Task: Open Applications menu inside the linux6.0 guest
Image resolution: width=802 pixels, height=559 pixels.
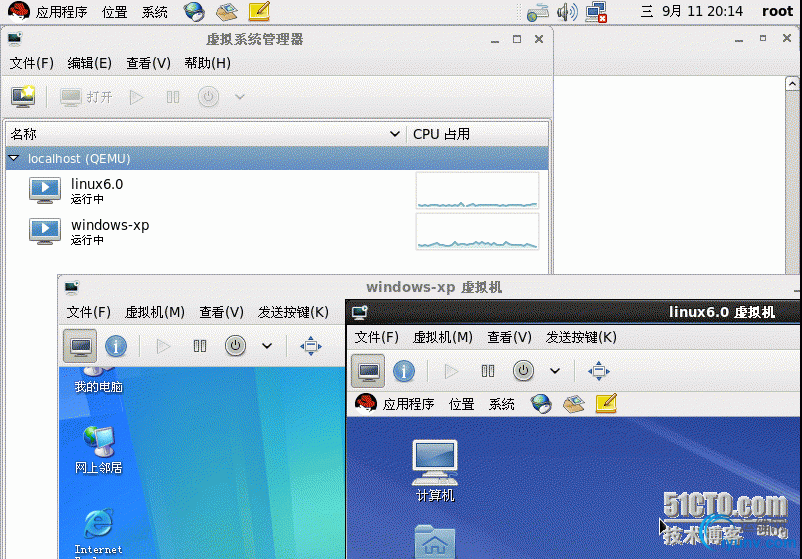Action: coord(408,404)
